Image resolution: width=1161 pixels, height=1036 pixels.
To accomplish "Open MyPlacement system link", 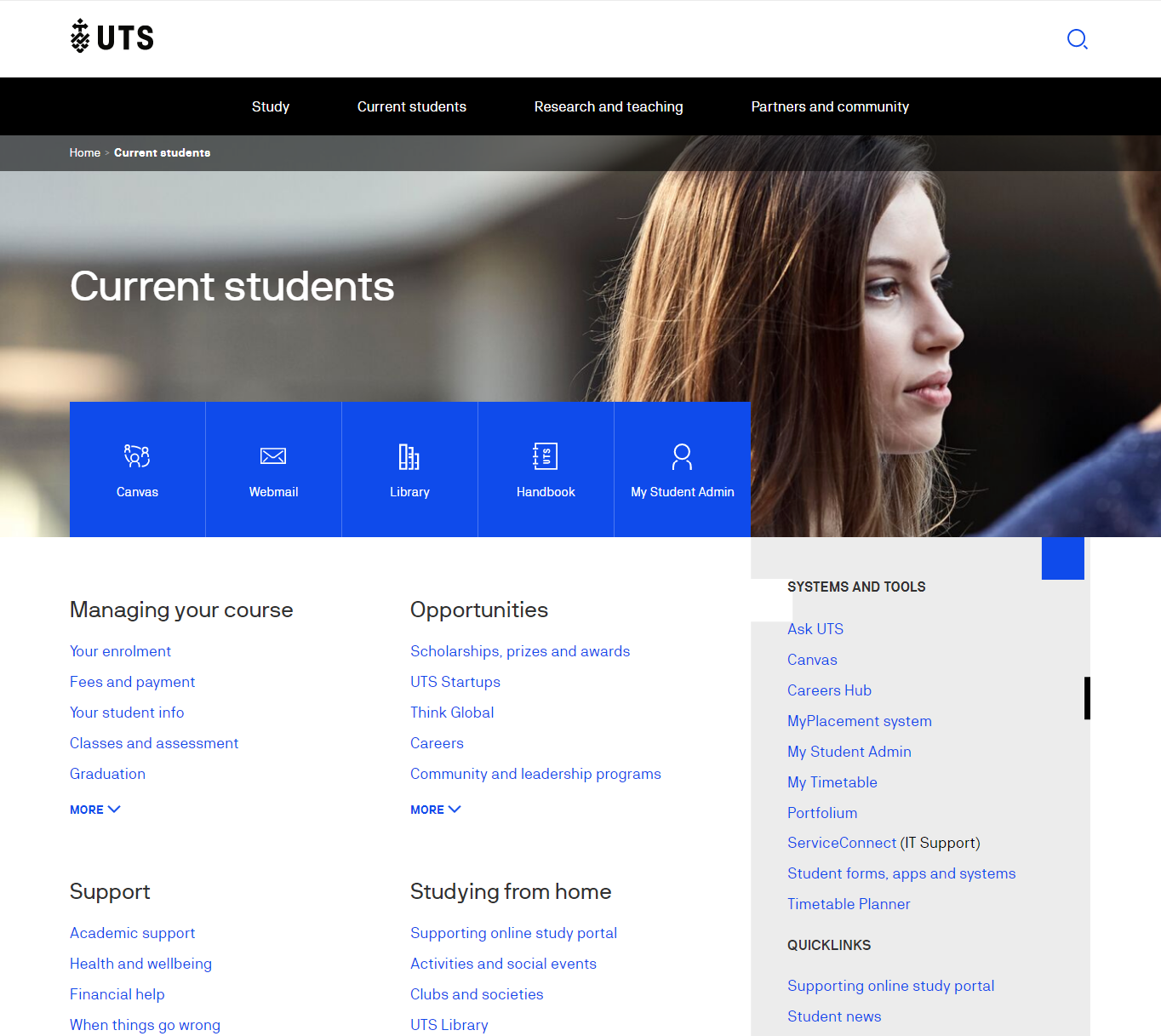I will [x=860, y=721].
